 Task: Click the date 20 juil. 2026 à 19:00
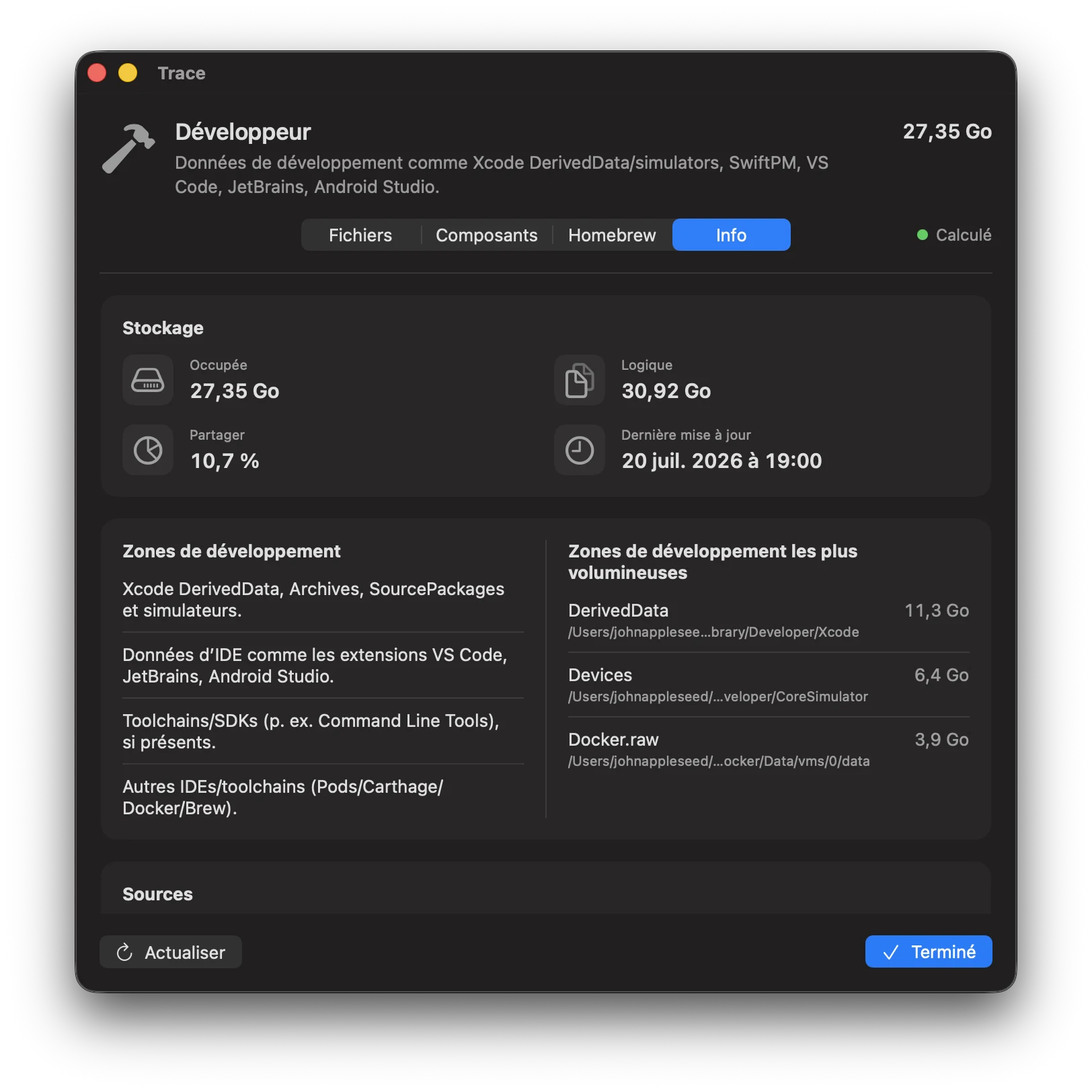[721, 461]
